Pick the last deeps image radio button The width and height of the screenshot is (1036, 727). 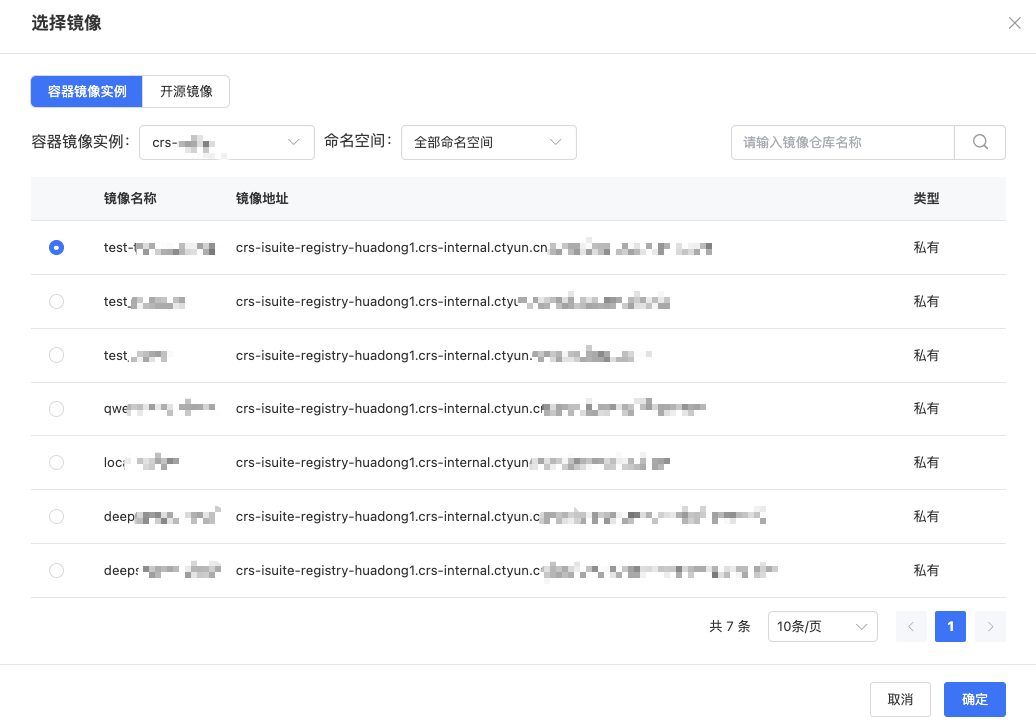click(57, 571)
